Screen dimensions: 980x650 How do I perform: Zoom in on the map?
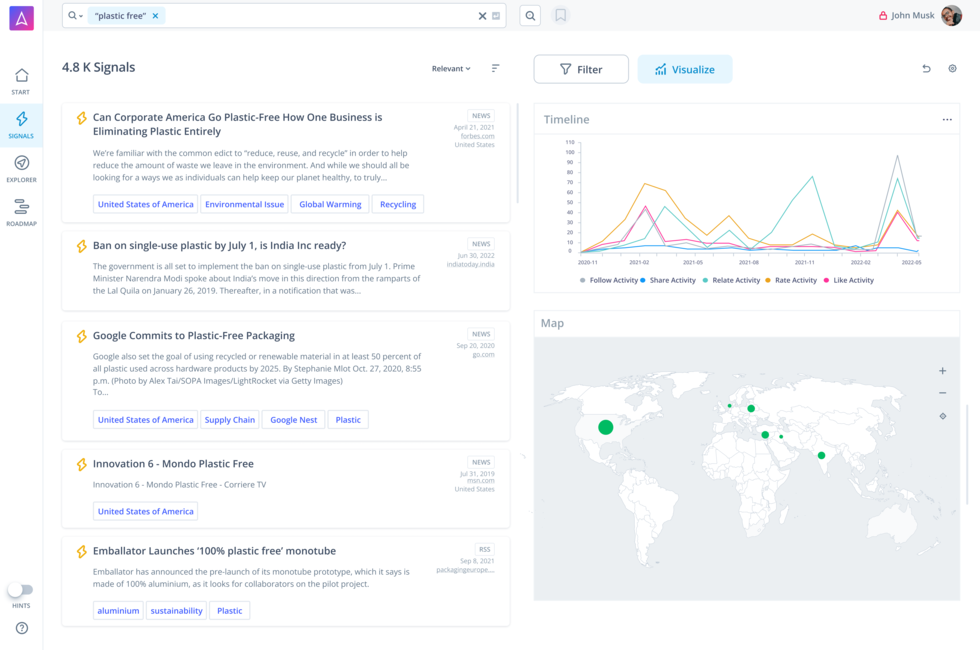pos(942,371)
